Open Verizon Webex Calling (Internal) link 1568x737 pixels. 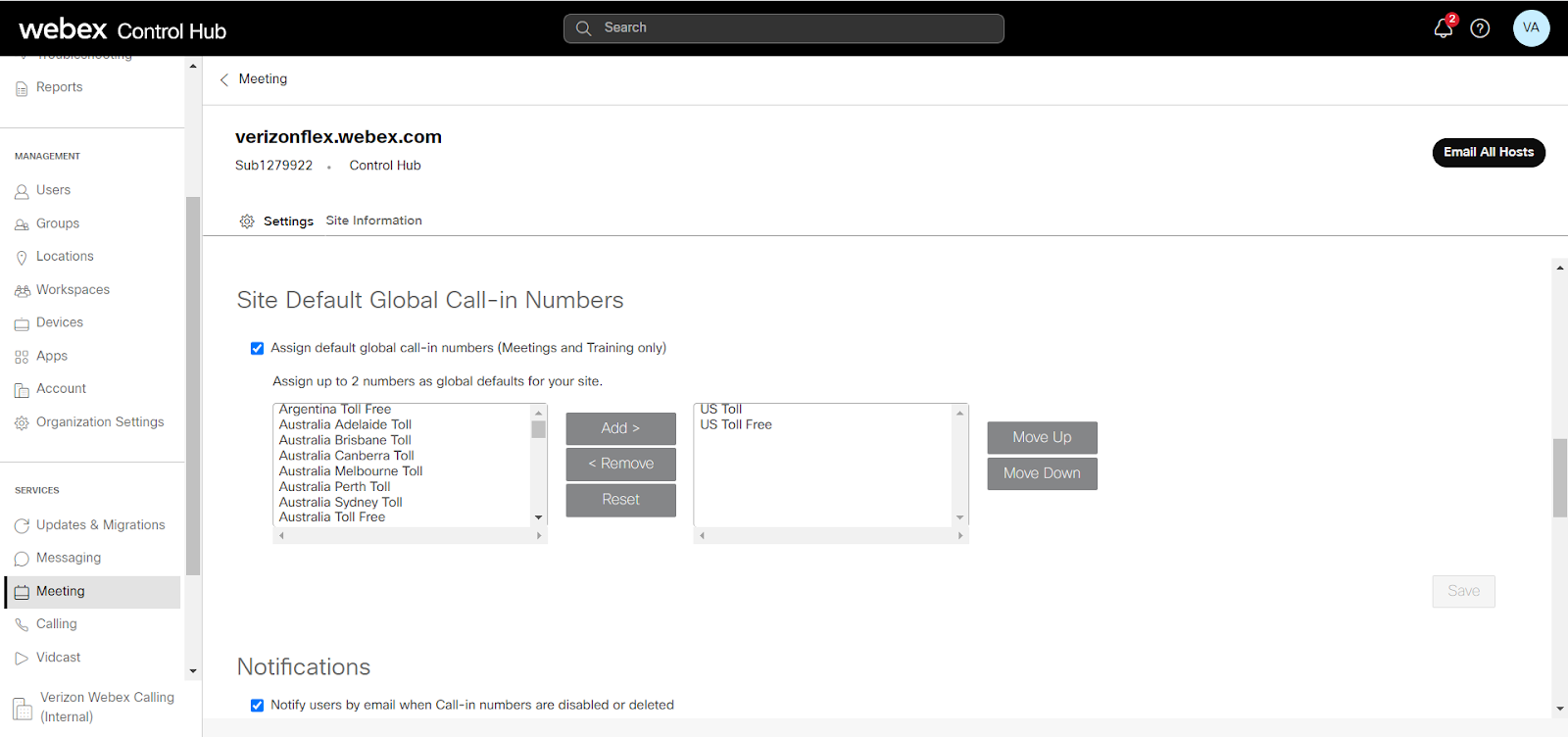pyautogui.click(x=107, y=707)
